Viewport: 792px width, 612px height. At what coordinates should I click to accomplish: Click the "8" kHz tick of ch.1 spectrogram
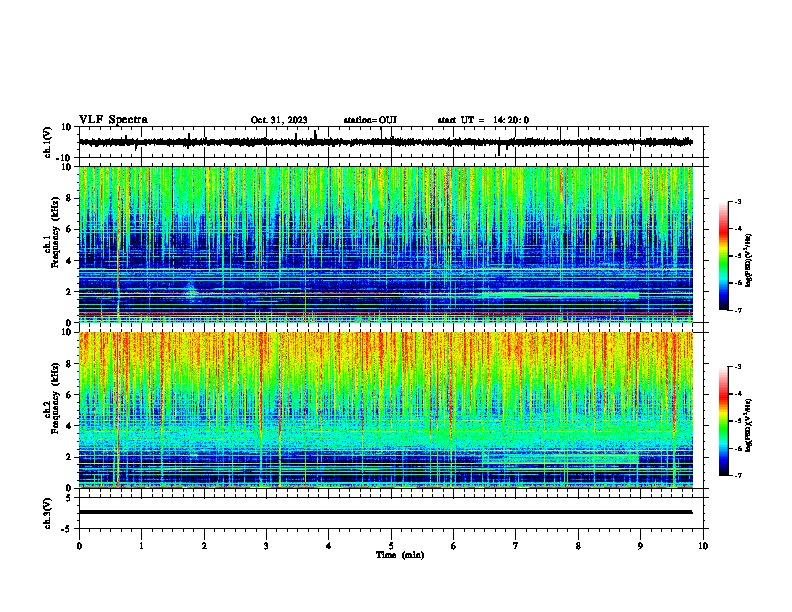[70, 198]
